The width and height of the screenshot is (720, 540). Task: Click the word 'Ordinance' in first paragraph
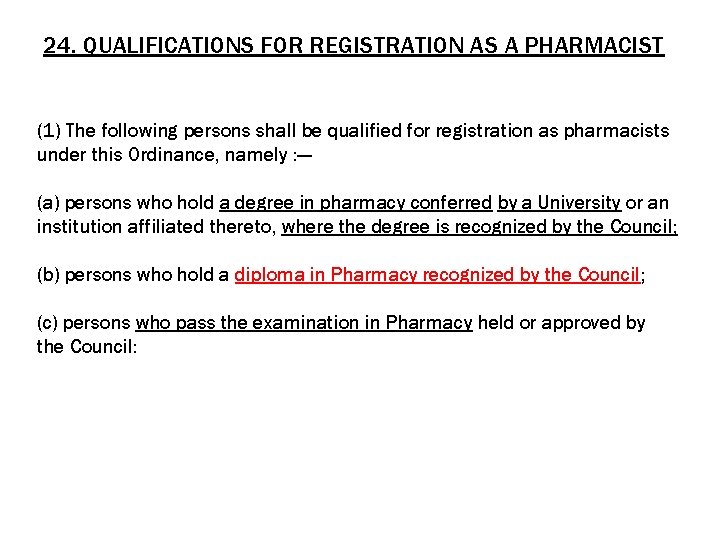pos(171,155)
